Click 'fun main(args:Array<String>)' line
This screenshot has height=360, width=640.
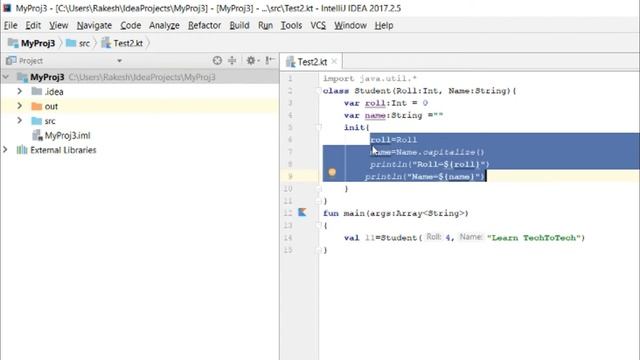(x=396, y=213)
